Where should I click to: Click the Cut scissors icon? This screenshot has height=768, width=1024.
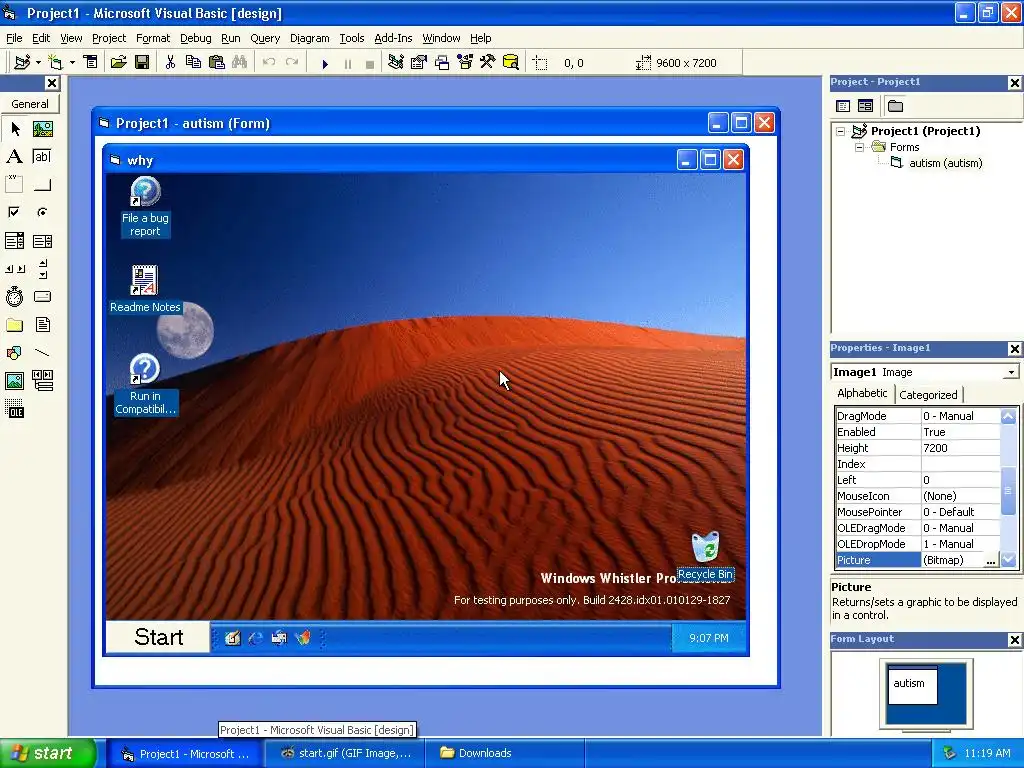pos(170,62)
